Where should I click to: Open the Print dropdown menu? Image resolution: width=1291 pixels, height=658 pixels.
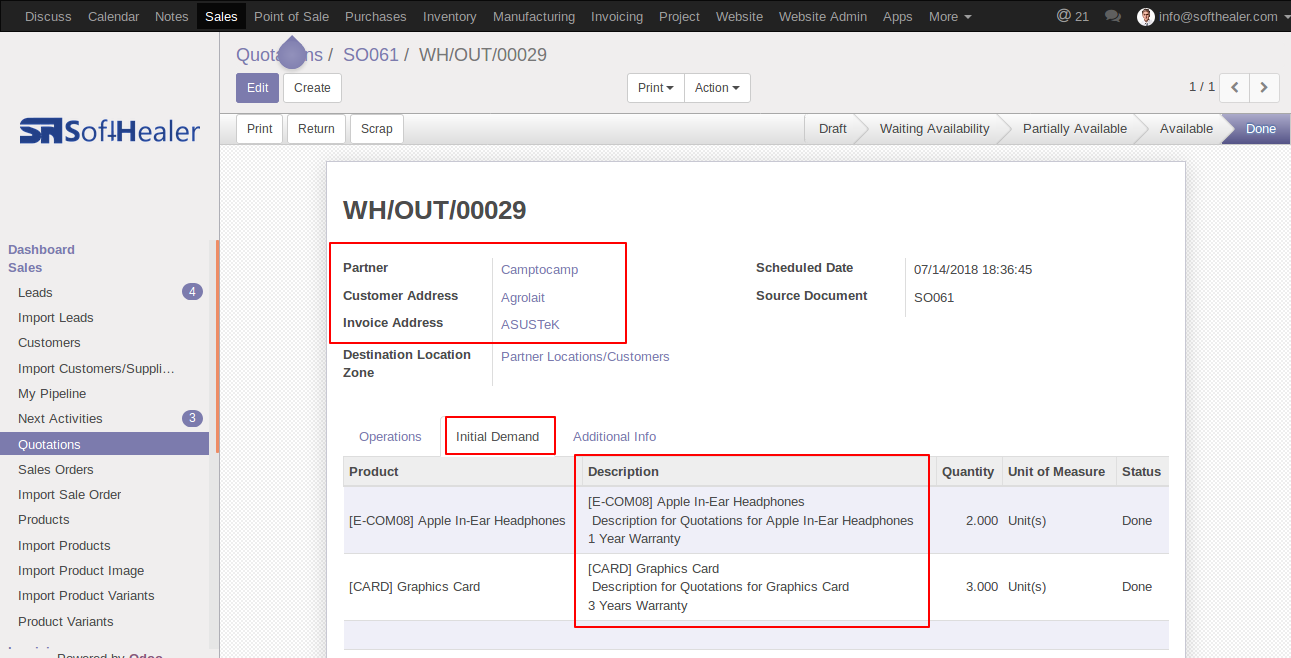(x=656, y=88)
